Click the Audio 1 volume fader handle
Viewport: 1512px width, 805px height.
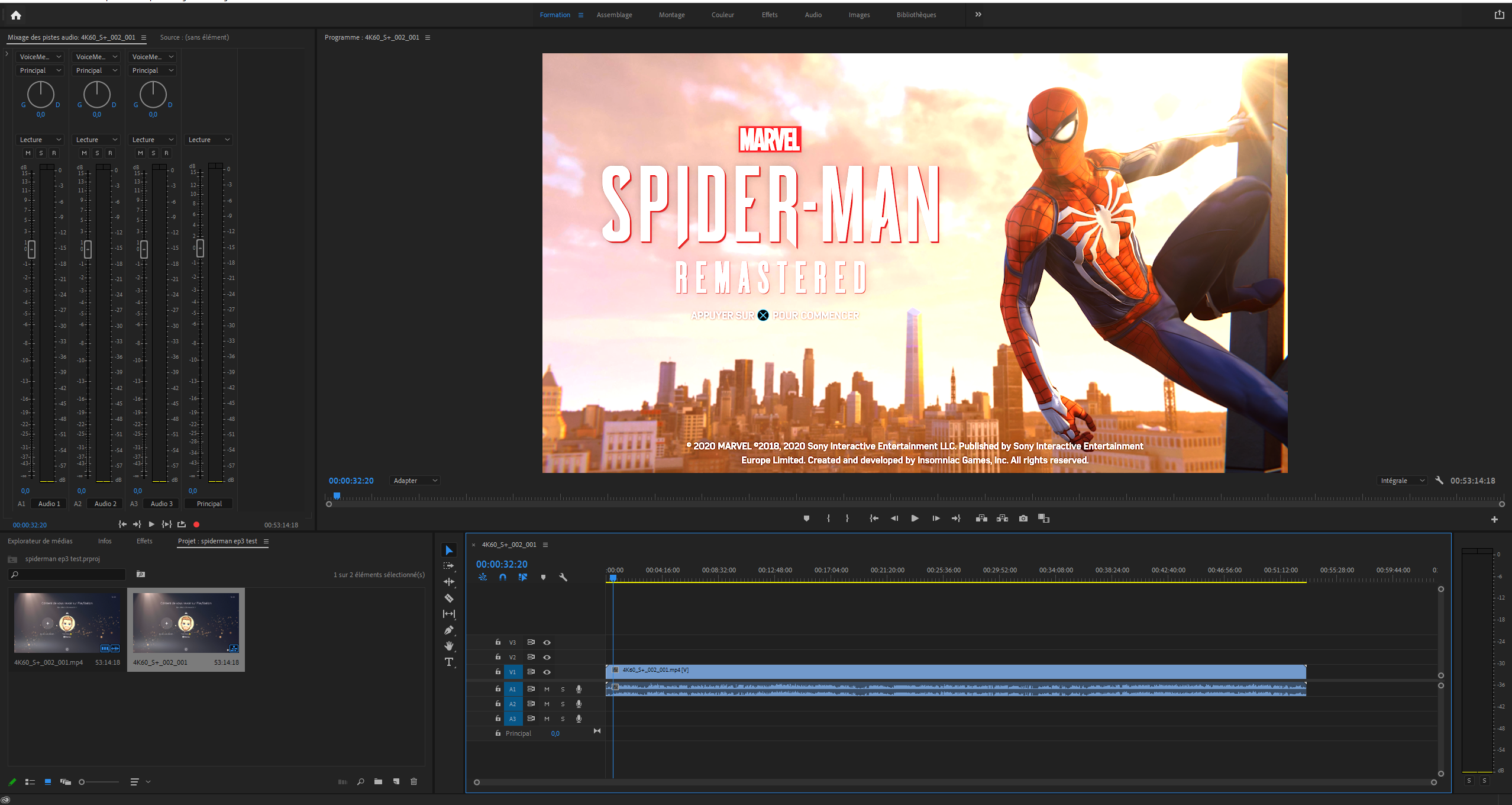pyautogui.click(x=31, y=249)
